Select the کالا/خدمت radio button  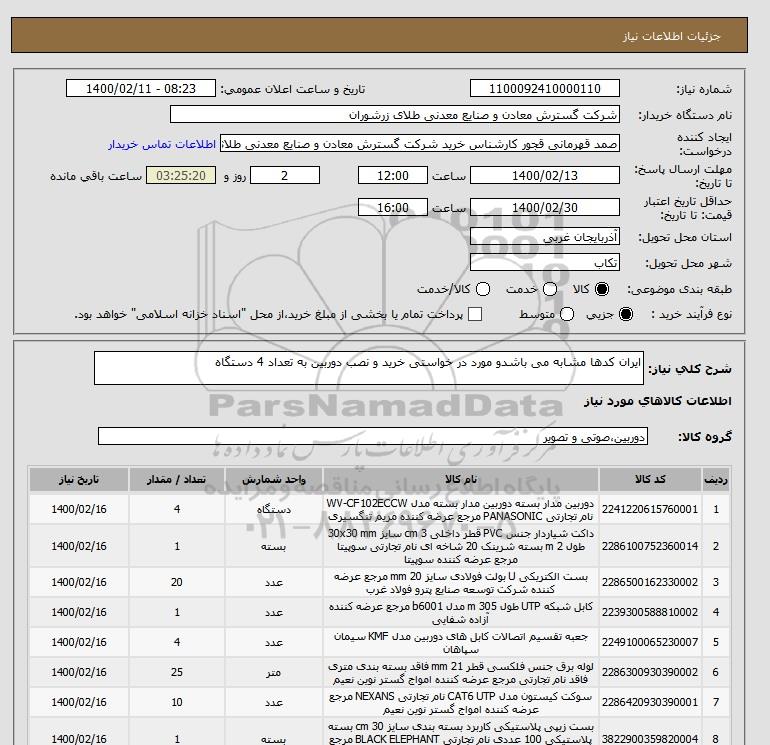(483, 289)
